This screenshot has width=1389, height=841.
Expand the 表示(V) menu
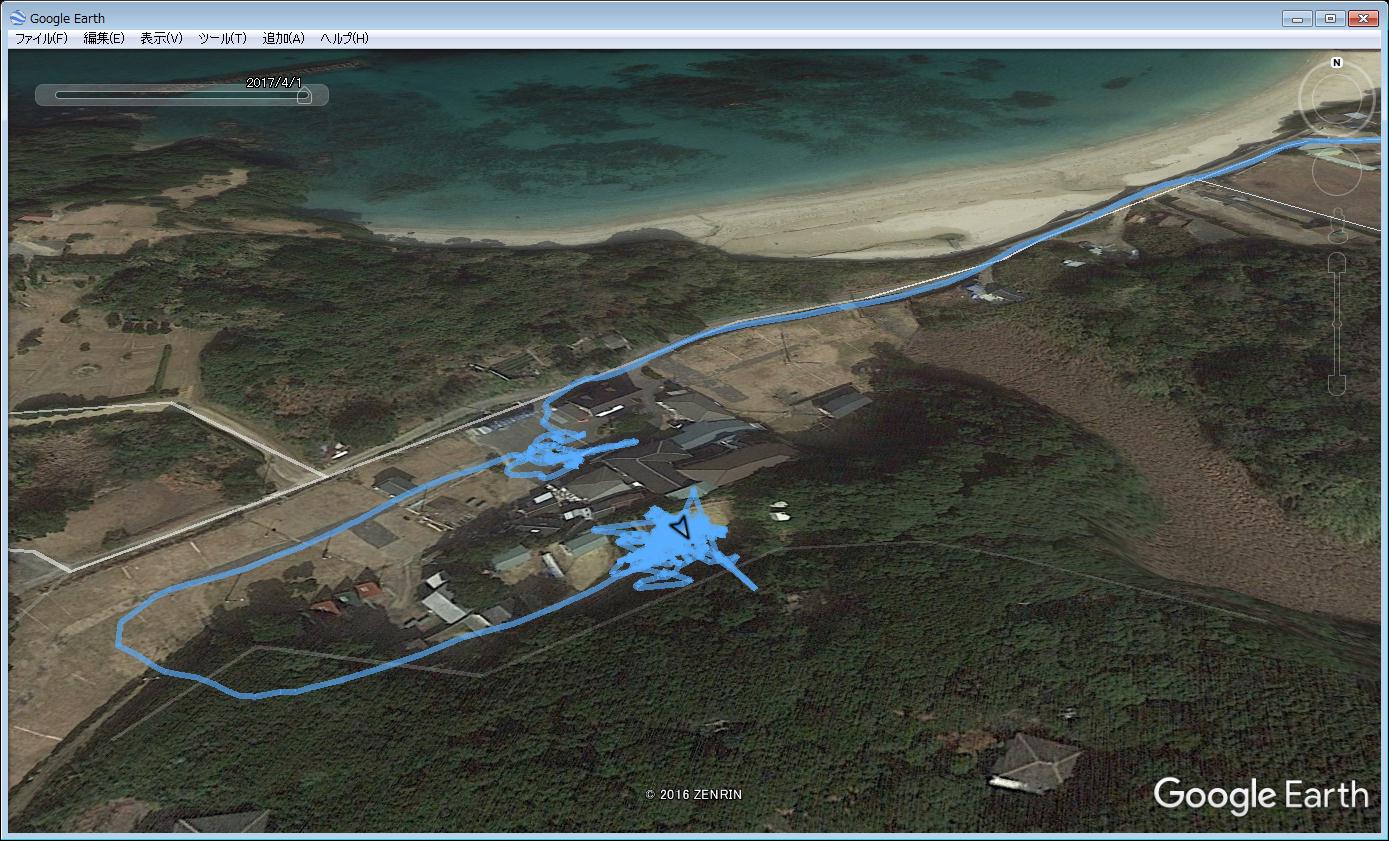(161, 38)
